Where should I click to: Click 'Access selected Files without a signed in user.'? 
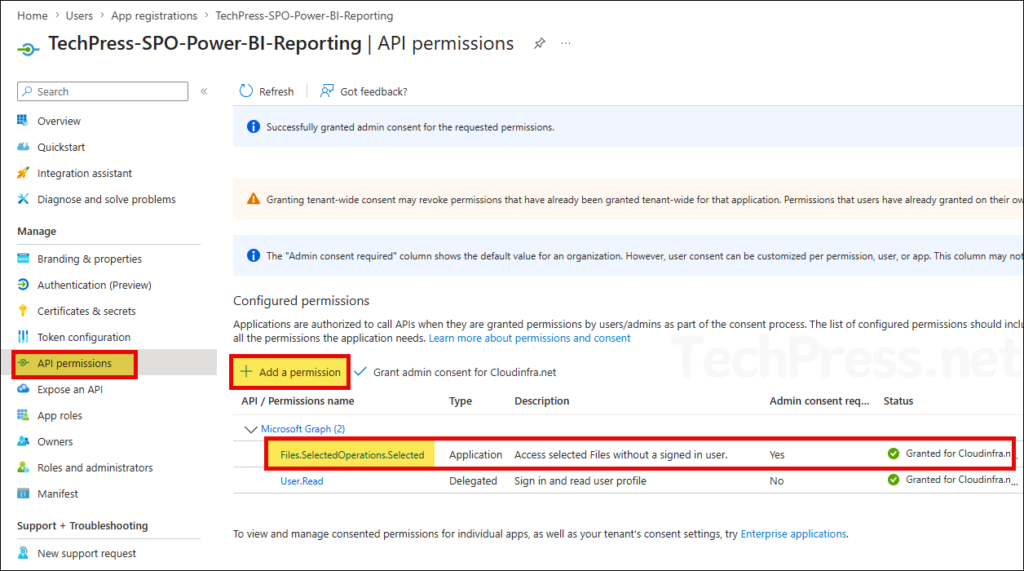tap(620, 455)
